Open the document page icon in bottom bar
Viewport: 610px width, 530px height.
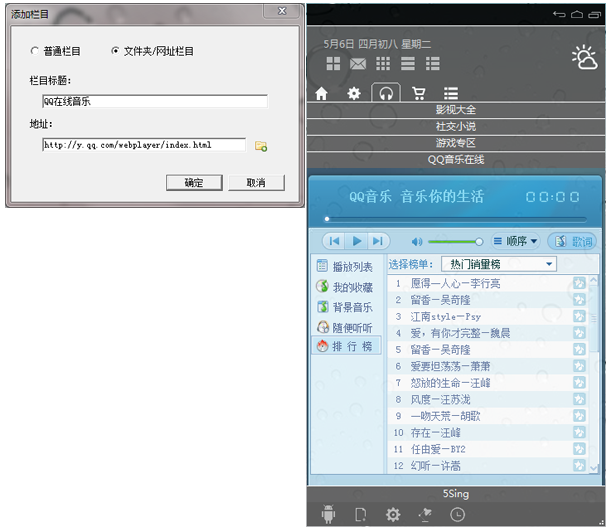360,514
